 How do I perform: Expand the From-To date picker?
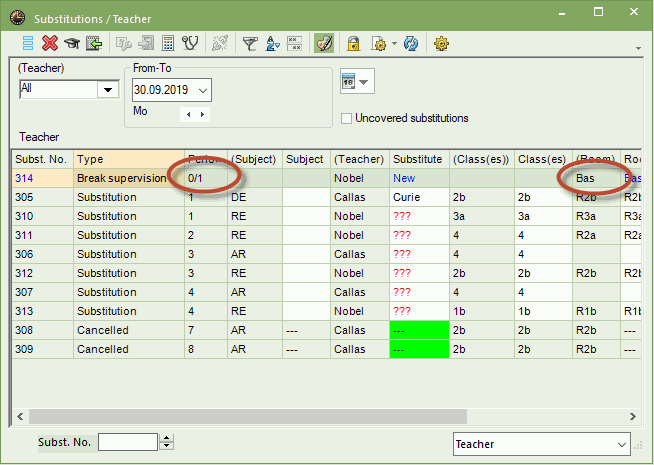coord(204,90)
